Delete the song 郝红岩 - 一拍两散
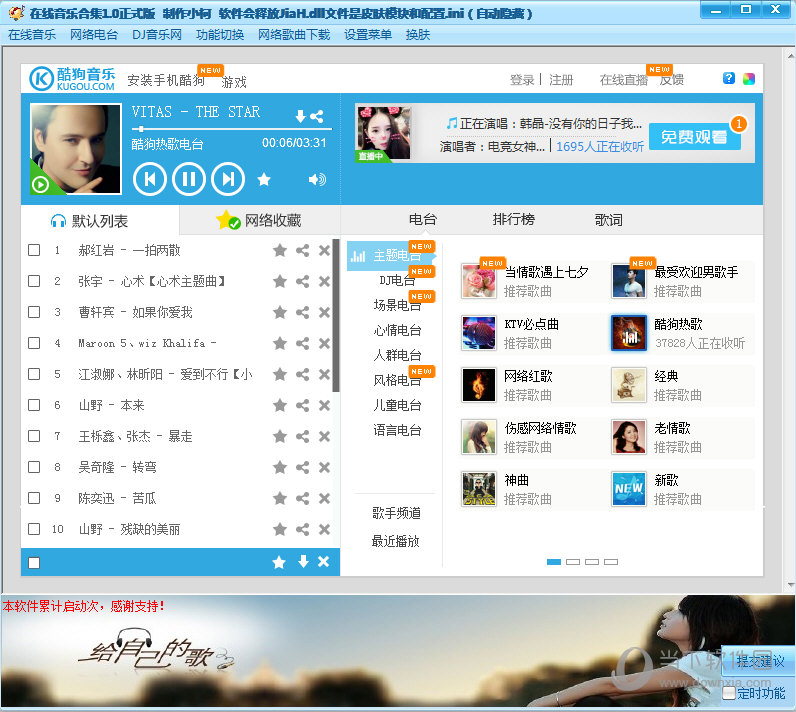Image resolution: width=796 pixels, height=712 pixels. [324, 250]
